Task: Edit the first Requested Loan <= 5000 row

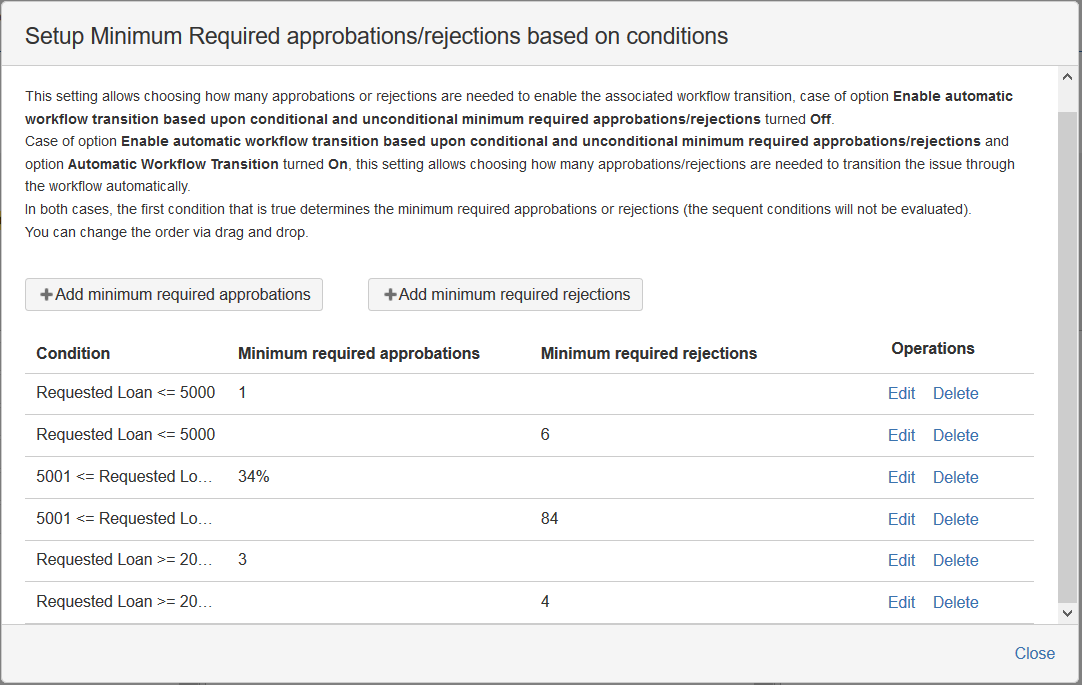Action: coord(901,394)
